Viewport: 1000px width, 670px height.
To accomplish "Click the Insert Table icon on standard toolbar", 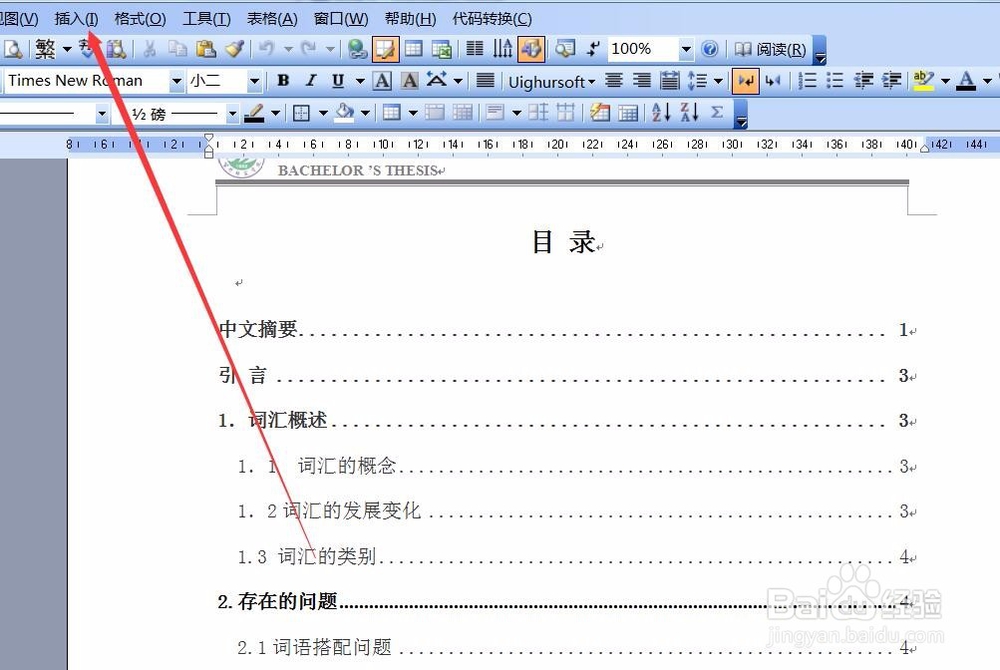I will pyautogui.click(x=414, y=49).
